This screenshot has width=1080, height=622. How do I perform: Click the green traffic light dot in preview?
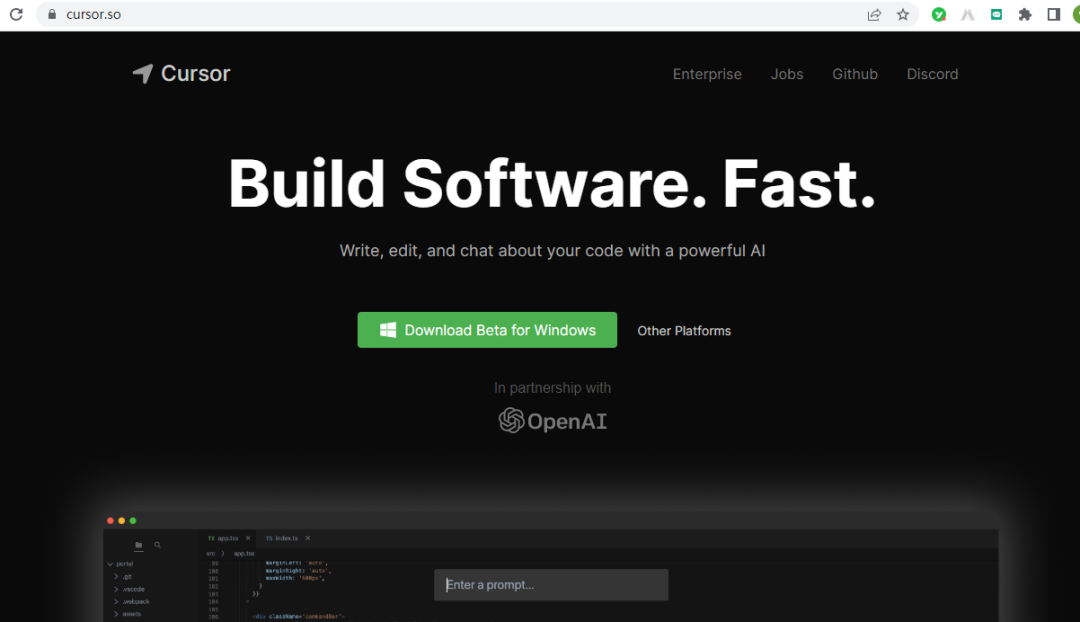point(133,521)
